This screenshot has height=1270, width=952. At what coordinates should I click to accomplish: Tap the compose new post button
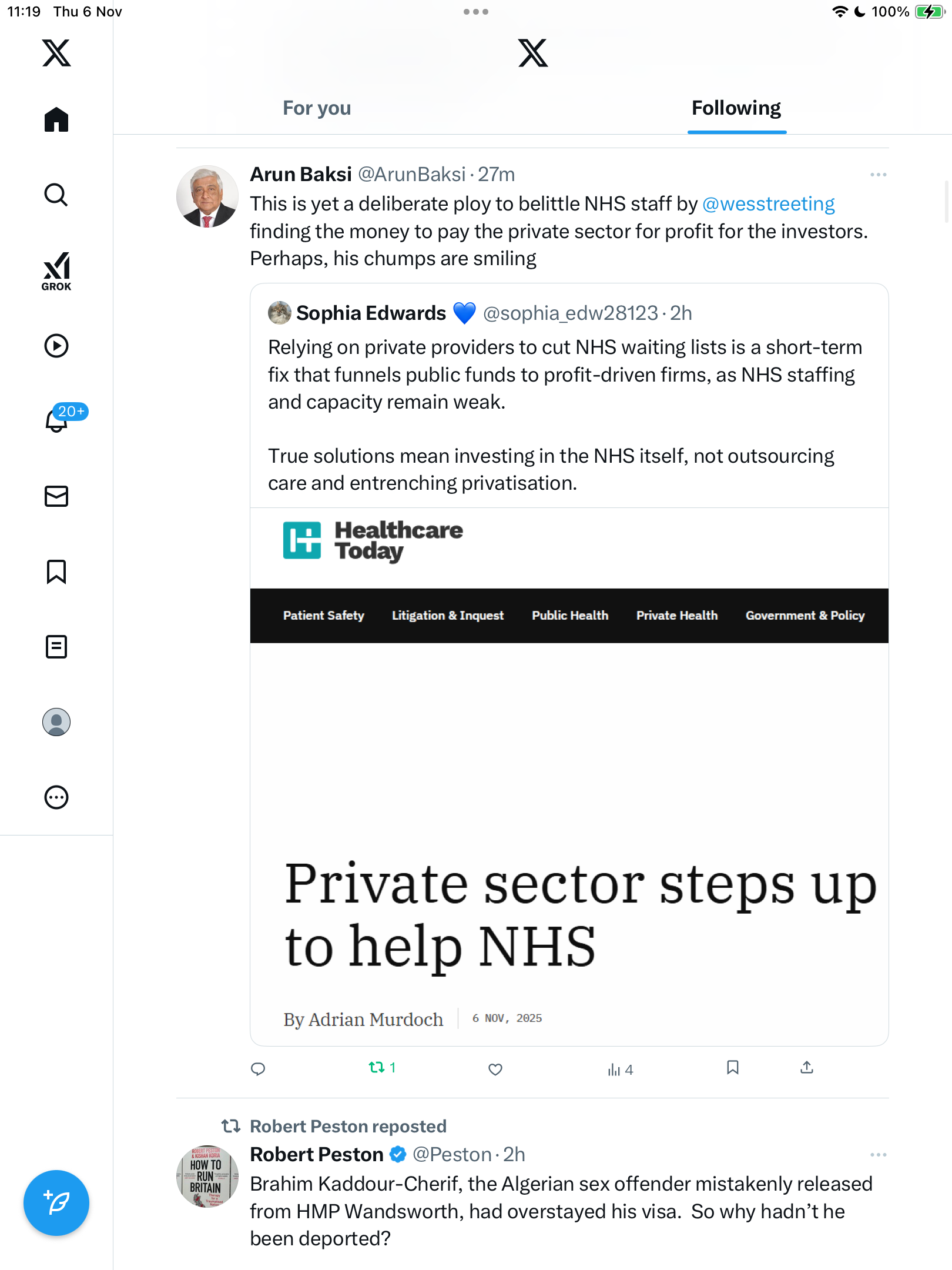click(56, 1203)
